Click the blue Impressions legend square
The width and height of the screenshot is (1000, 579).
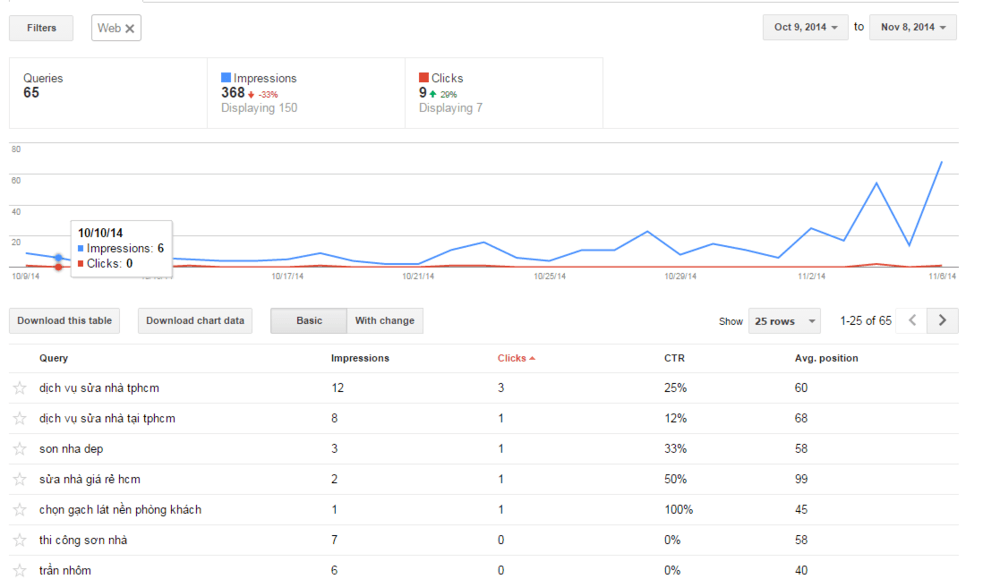tap(226, 77)
